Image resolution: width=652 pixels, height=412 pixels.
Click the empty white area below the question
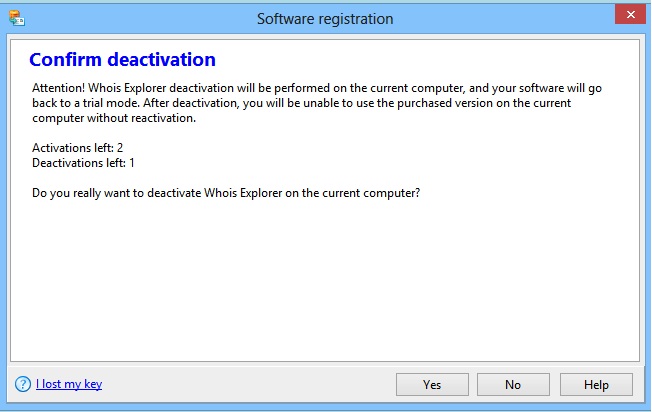tap(325, 280)
